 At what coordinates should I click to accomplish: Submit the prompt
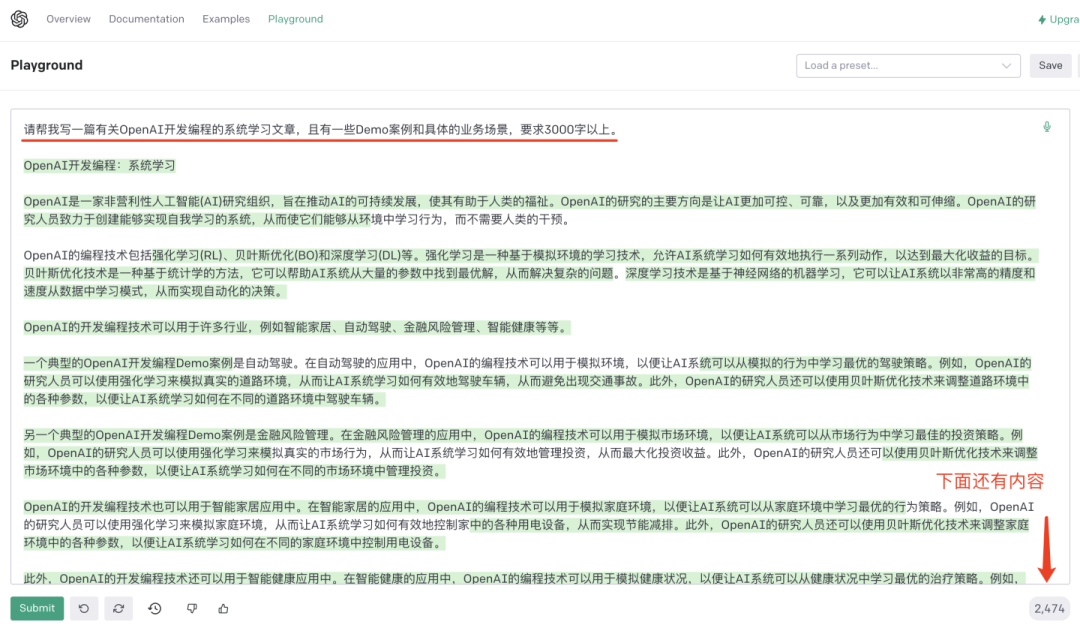tap(37, 608)
